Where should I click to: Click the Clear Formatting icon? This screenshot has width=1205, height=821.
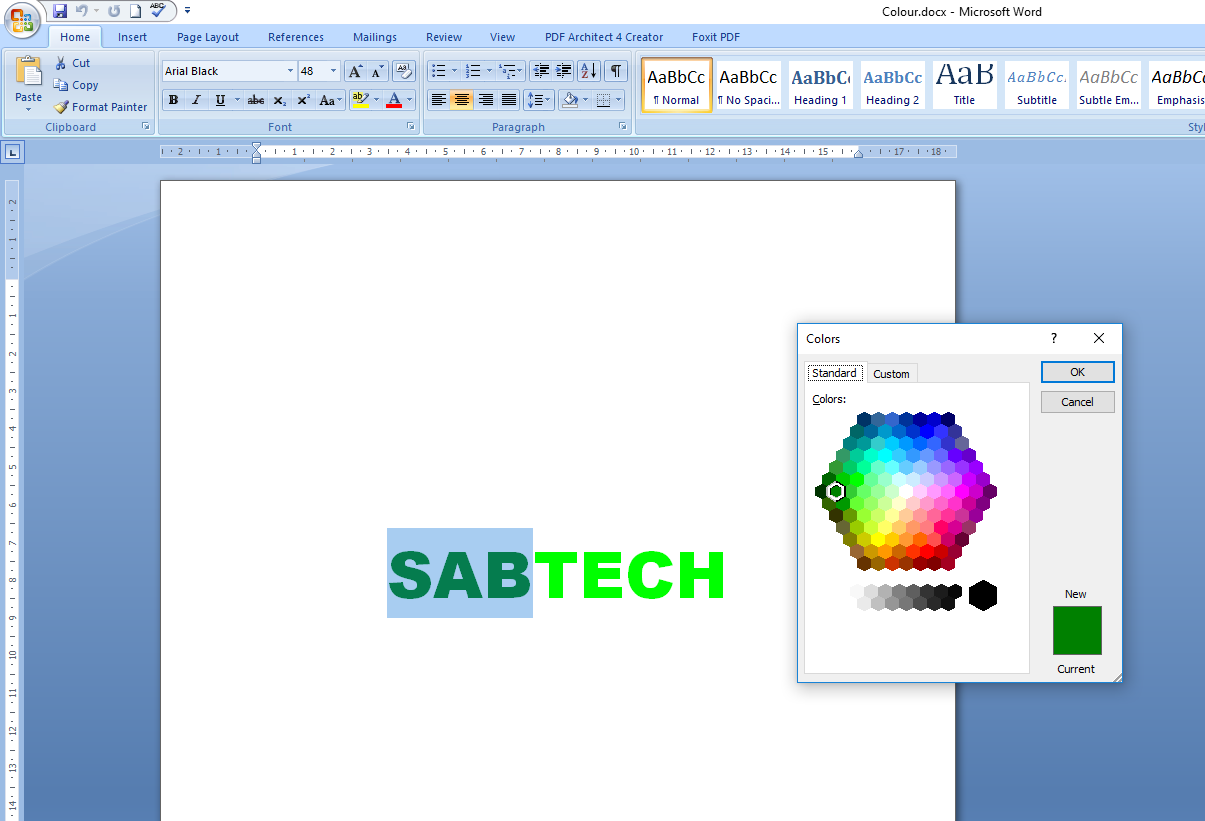(404, 71)
